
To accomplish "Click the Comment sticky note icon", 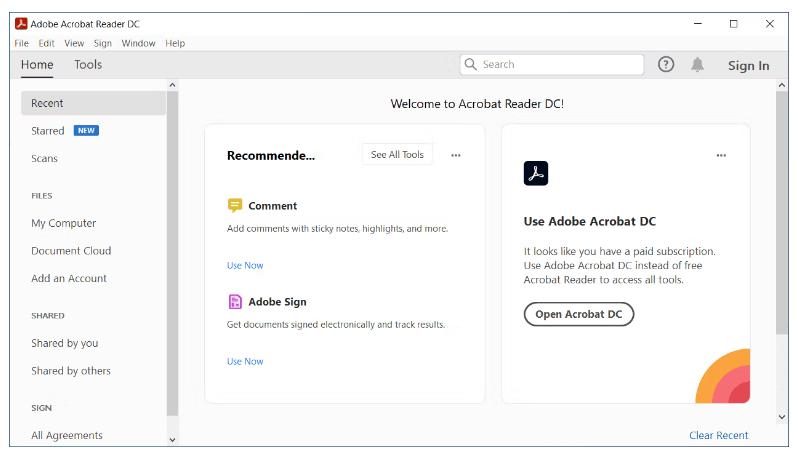I will tap(235, 205).
